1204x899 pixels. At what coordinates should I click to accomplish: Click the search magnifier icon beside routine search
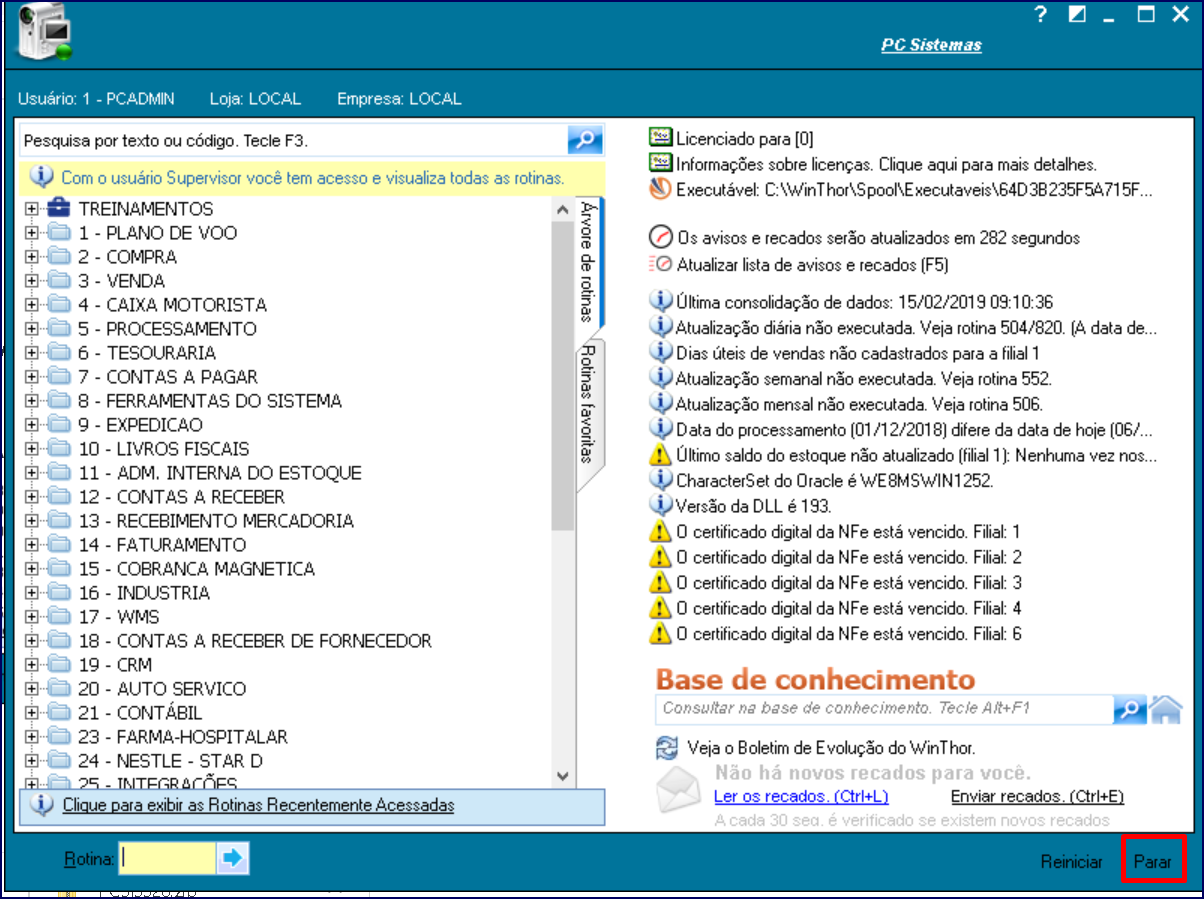tap(585, 140)
